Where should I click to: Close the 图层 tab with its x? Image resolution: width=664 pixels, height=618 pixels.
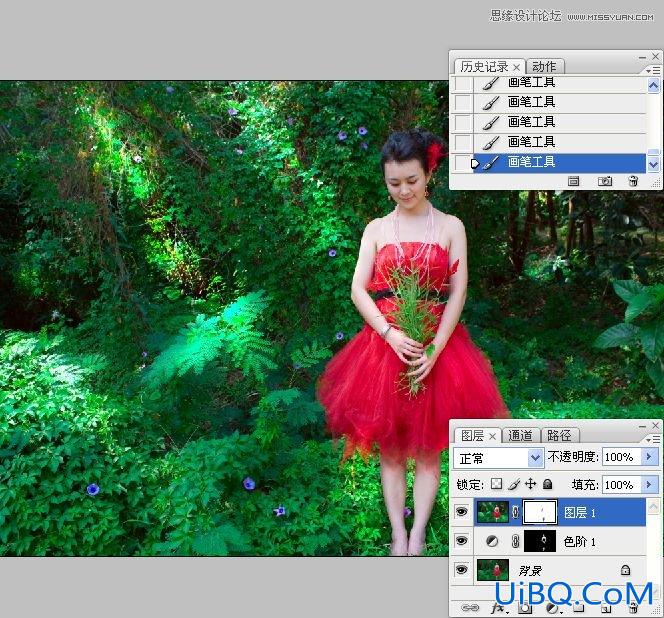492,436
